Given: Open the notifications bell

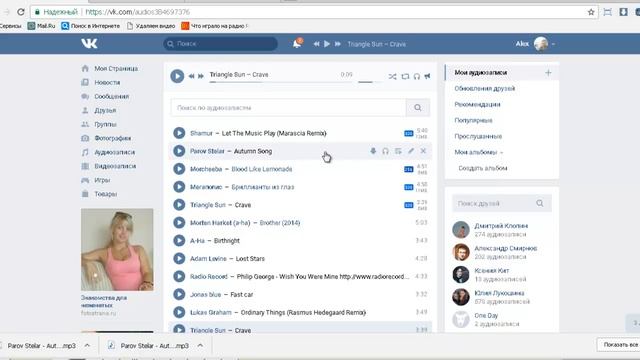Looking at the screenshot, I should [297, 44].
